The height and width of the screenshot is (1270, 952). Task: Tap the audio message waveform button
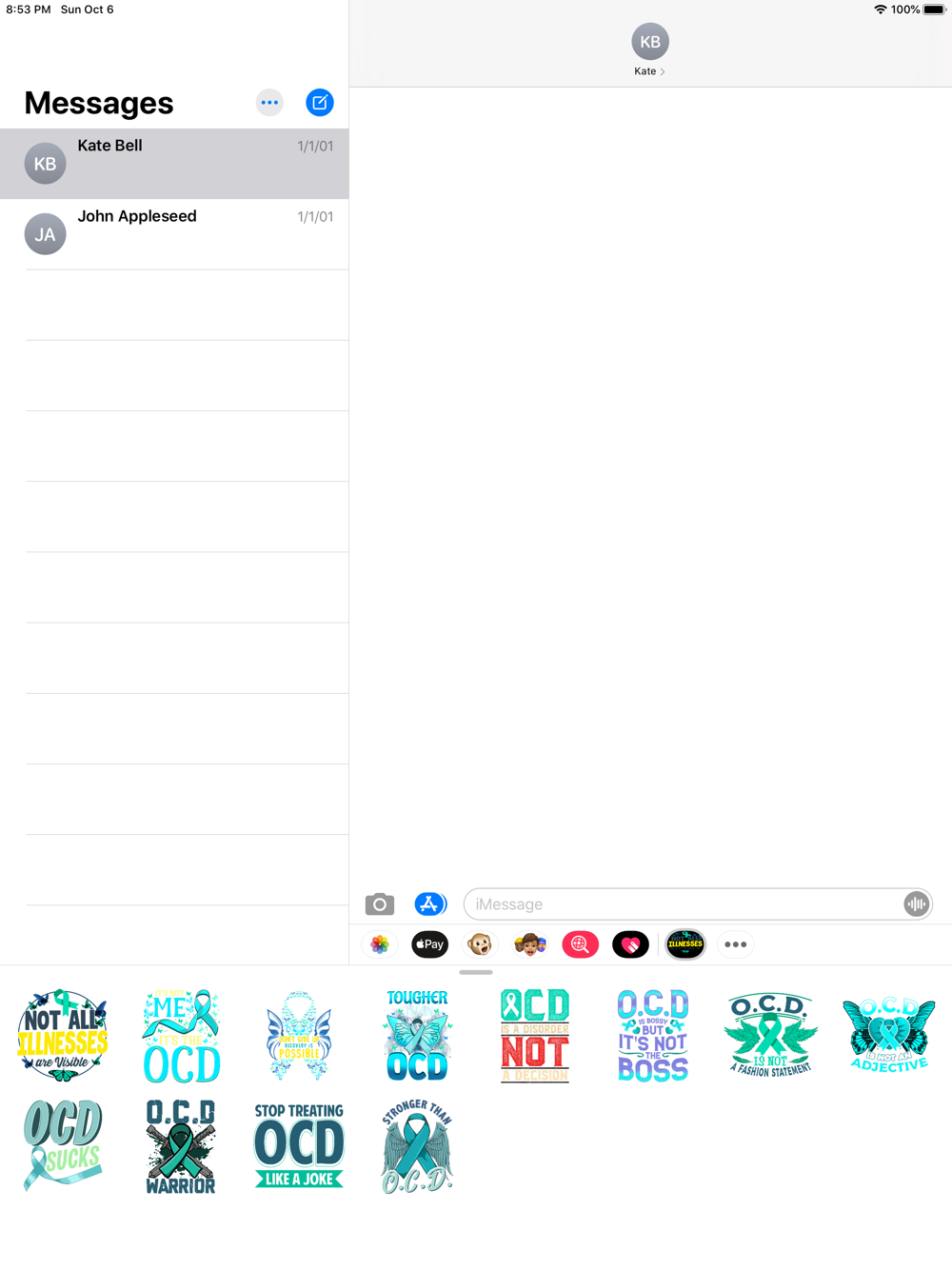point(916,904)
